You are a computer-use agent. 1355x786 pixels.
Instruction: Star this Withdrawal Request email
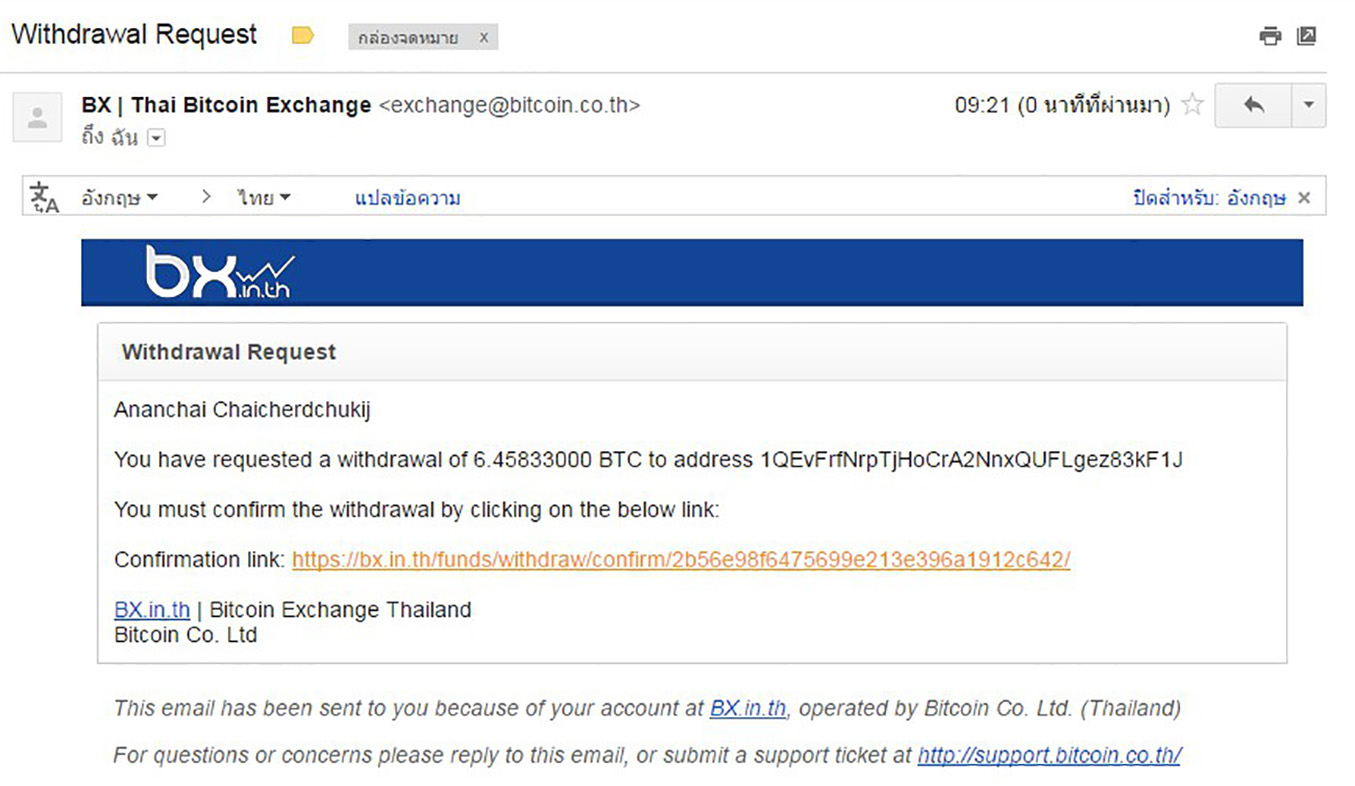click(1192, 105)
